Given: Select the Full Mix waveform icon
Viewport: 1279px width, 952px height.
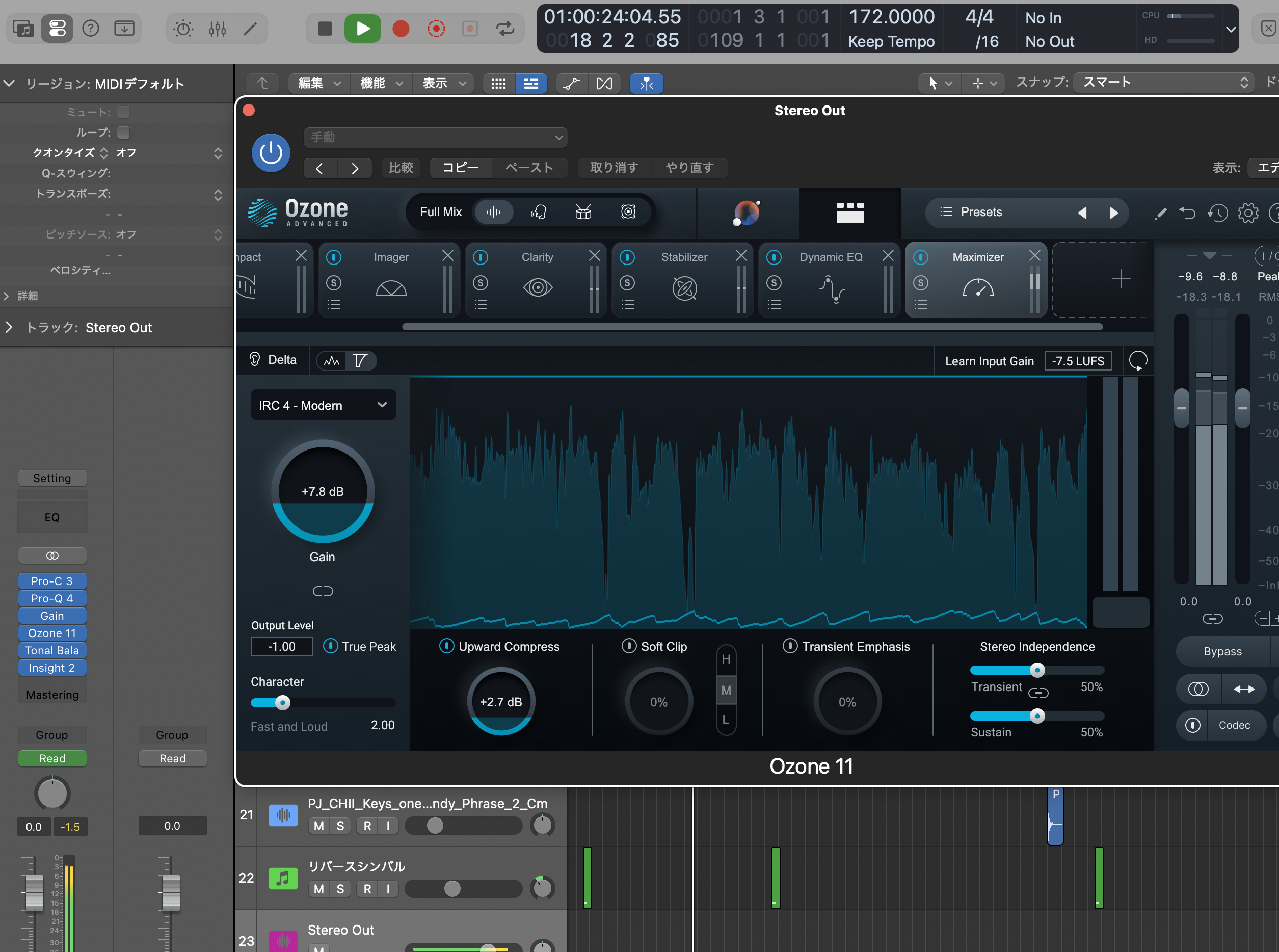Looking at the screenshot, I should pyautogui.click(x=493, y=212).
